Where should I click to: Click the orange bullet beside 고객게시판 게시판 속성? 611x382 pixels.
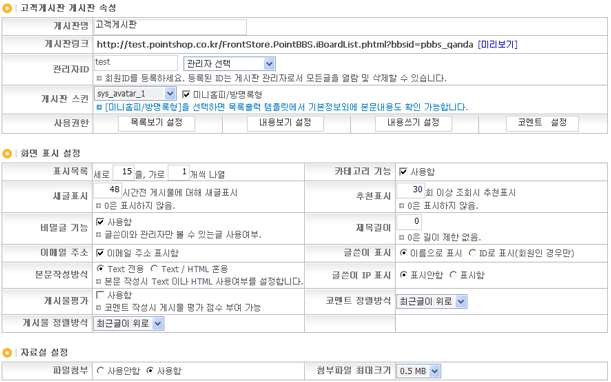click(7, 8)
